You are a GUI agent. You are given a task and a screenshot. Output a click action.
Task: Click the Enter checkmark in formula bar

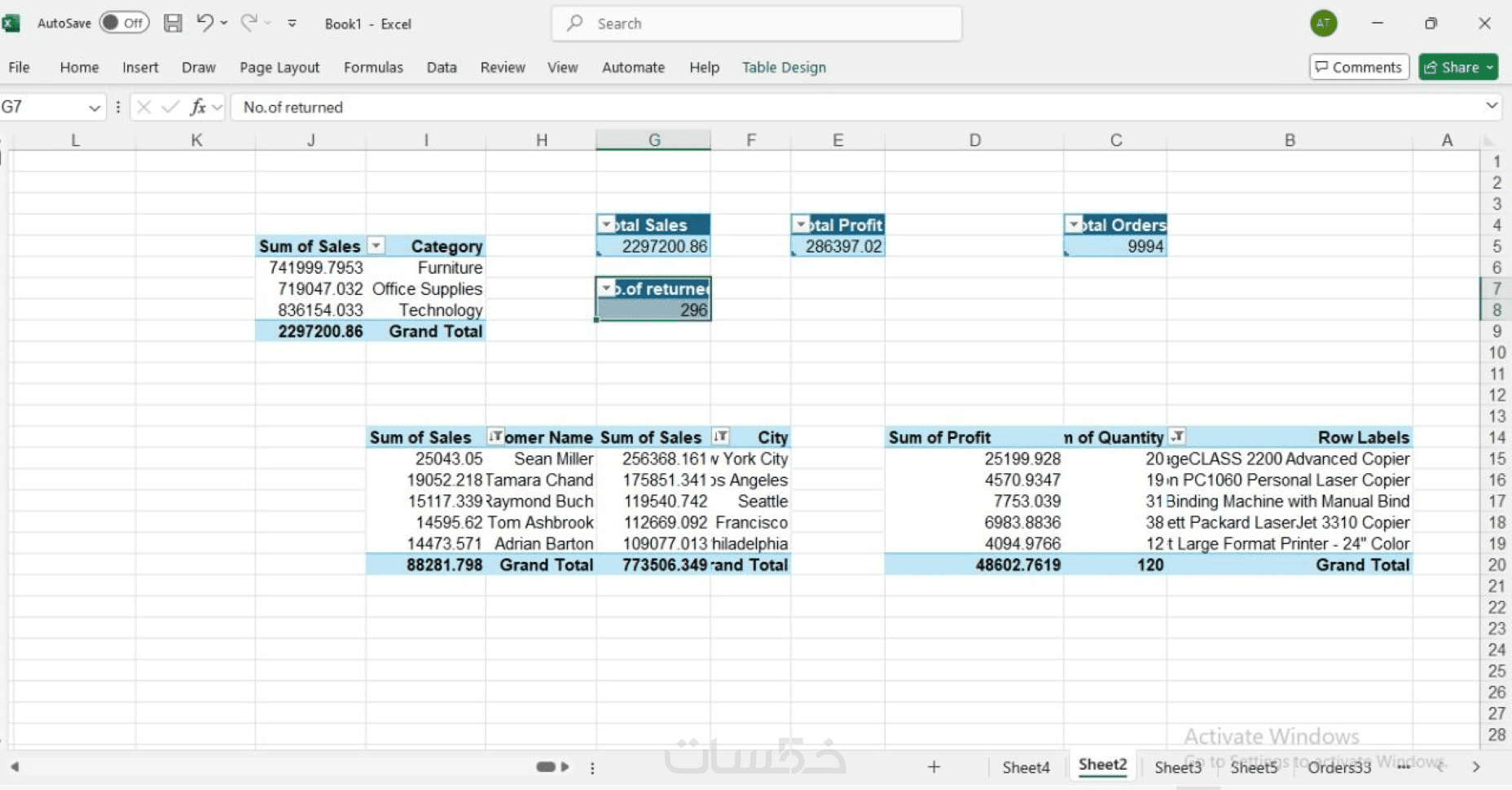(x=169, y=107)
